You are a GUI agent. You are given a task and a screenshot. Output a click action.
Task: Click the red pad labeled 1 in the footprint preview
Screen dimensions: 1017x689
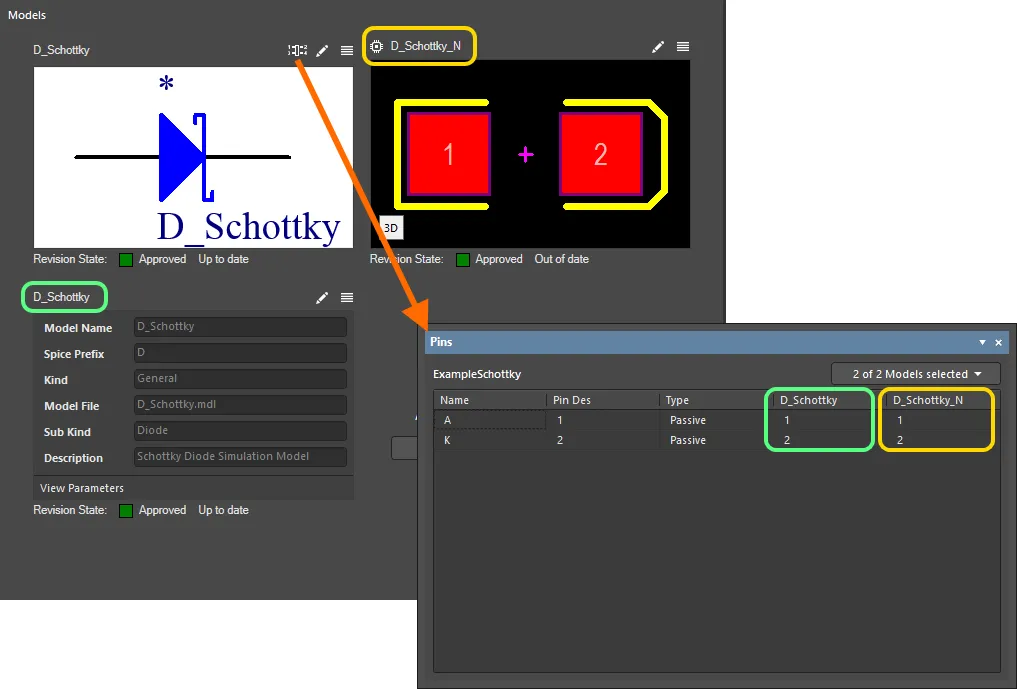[448, 155]
